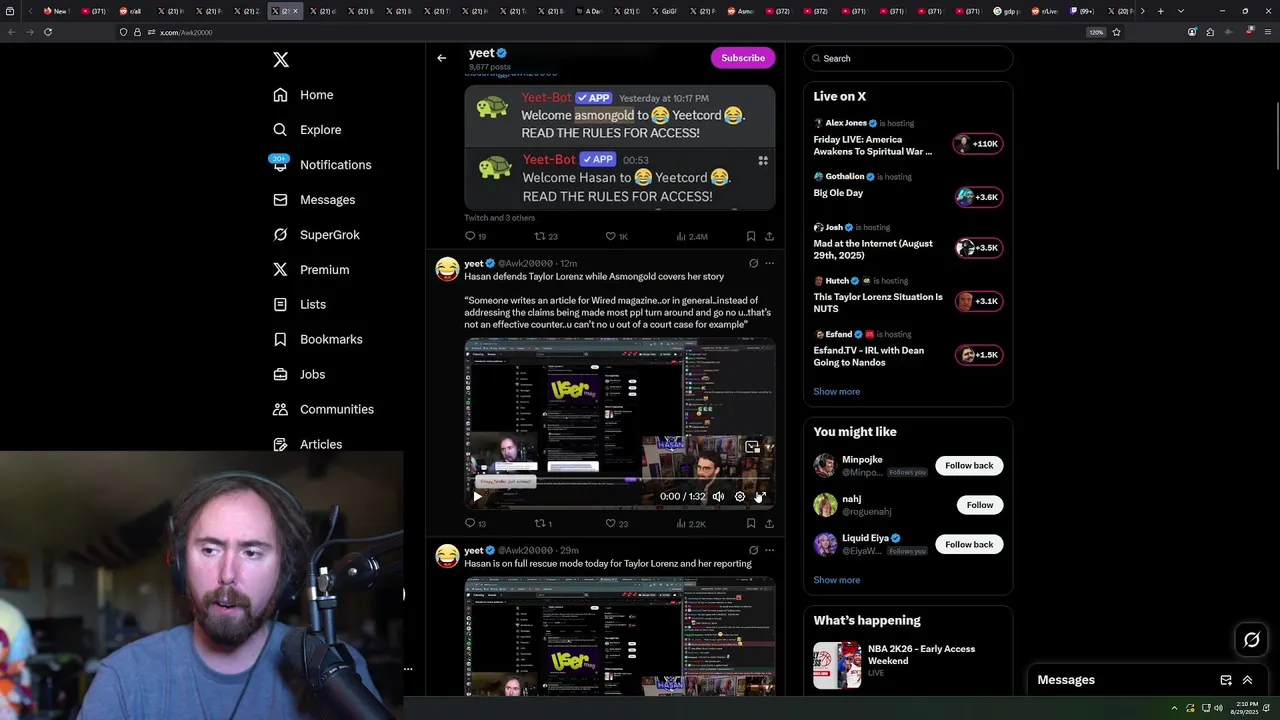
Task: Bookmark the post with 2.4M views
Action: (751, 236)
